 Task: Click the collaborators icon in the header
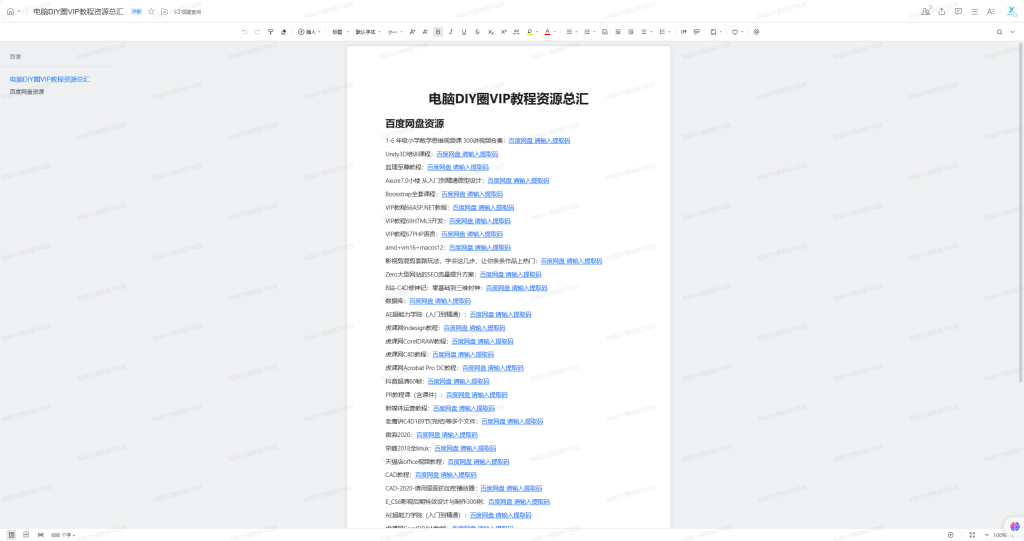tap(925, 11)
